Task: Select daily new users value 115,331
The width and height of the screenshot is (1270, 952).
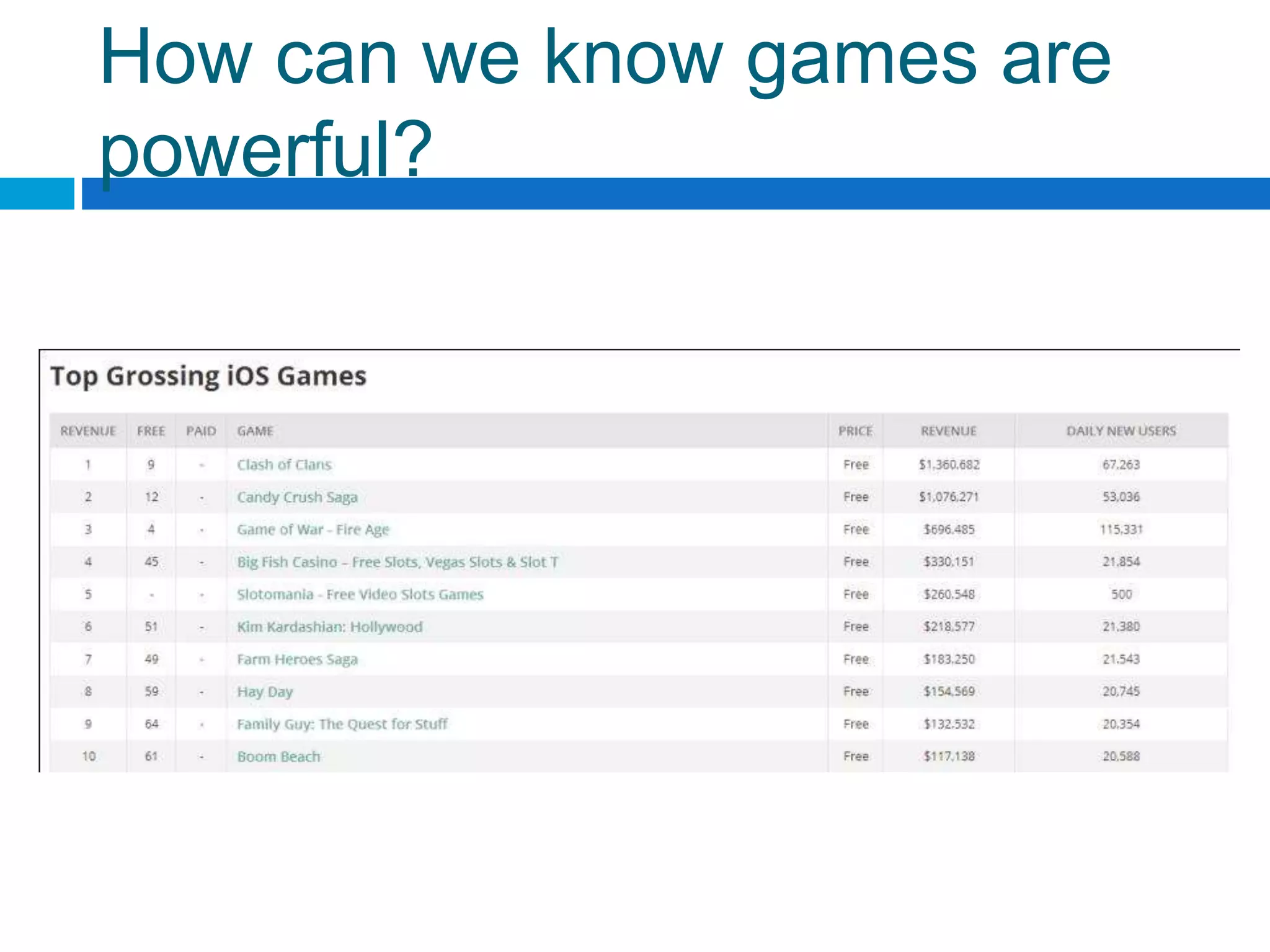Action: pos(1121,529)
